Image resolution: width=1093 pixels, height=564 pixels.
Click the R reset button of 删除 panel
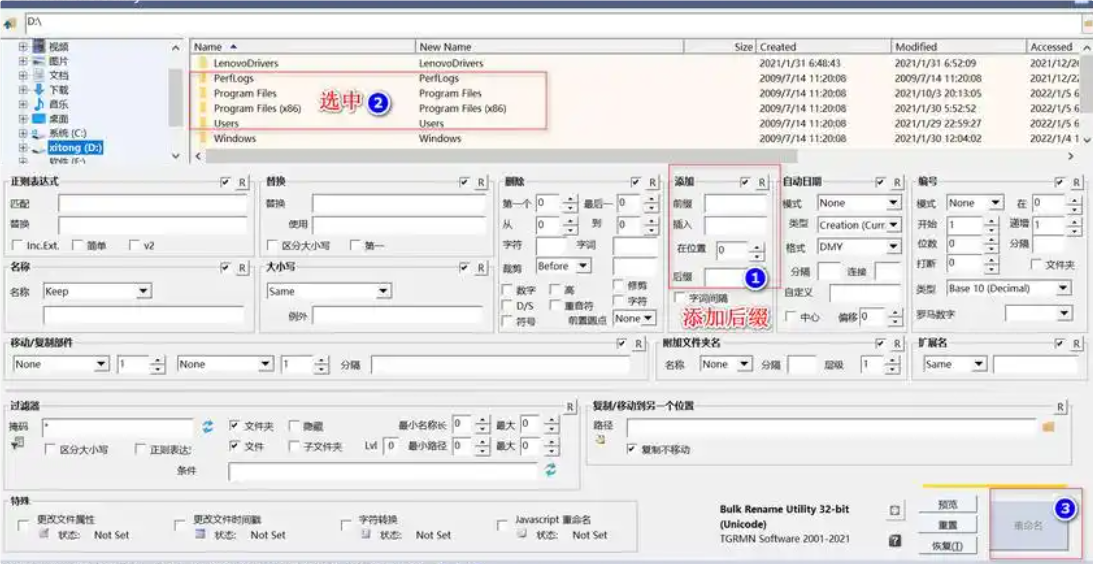click(x=652, y=182)
